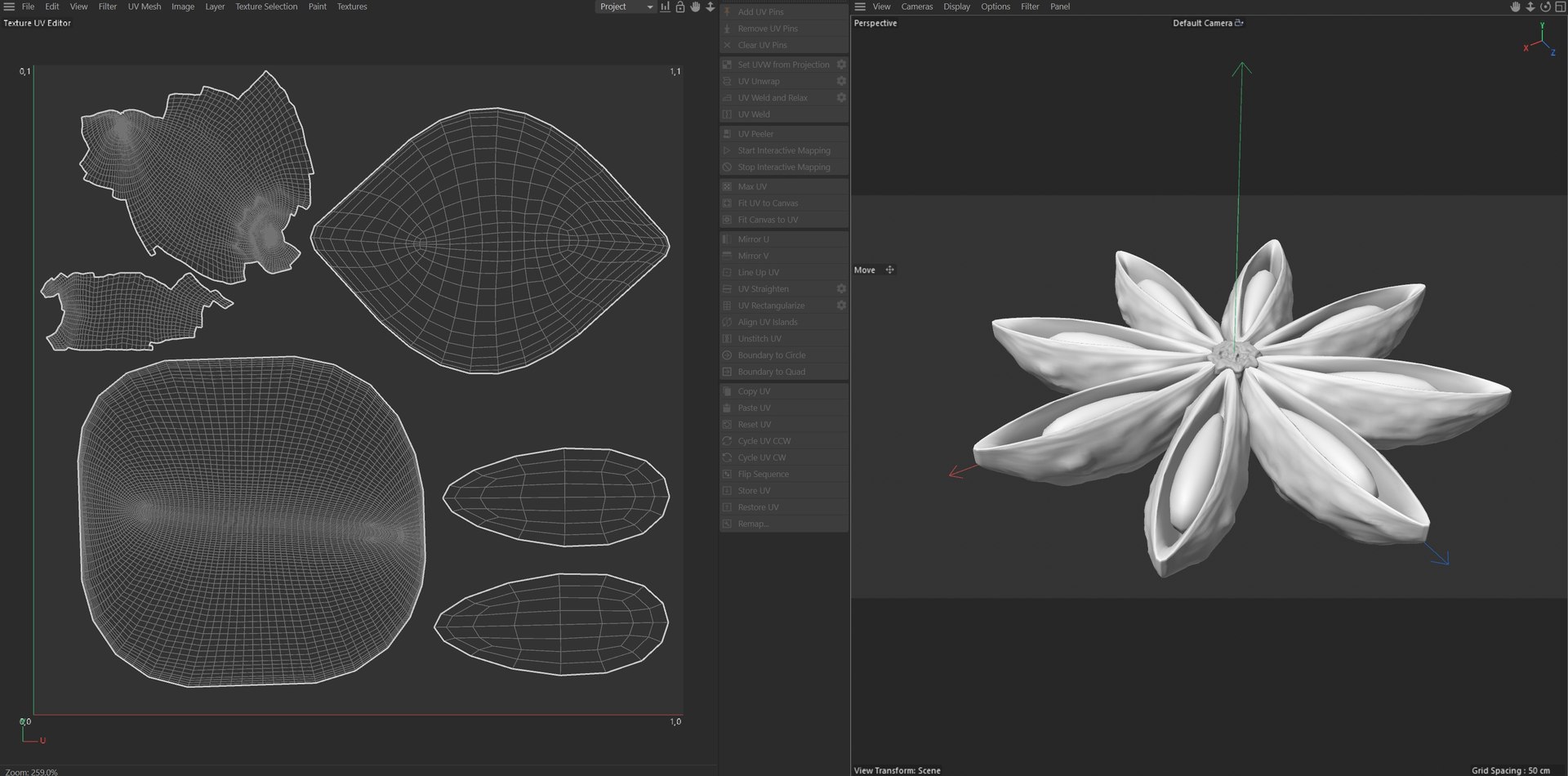Open the UV Mesh menu

coord(145,7)
